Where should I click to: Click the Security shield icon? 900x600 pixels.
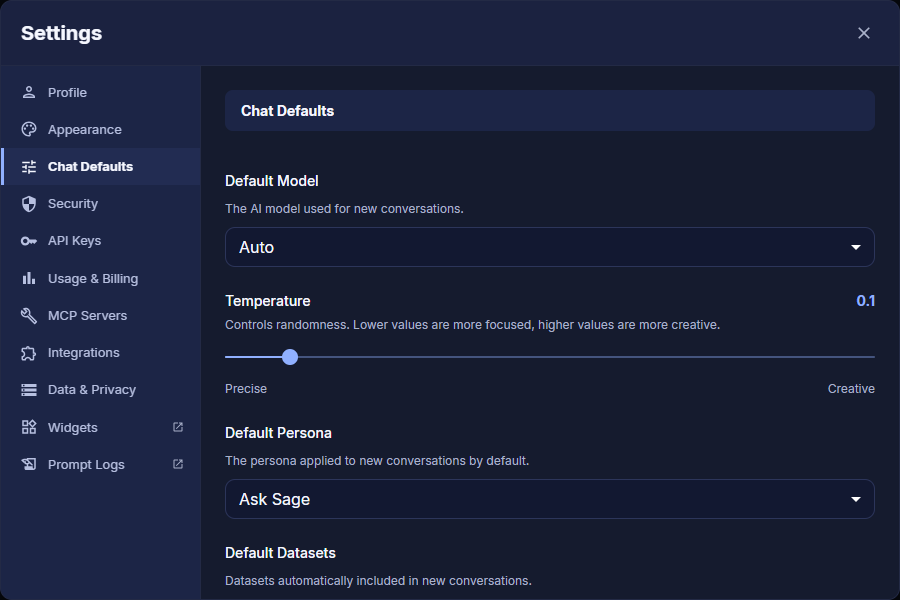29,204
